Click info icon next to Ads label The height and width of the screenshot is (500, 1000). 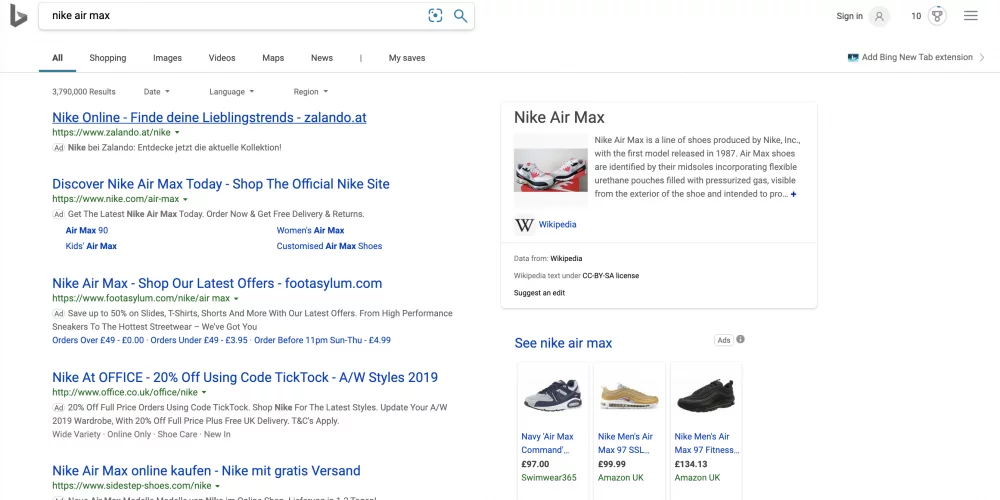[x=740, y=339]
